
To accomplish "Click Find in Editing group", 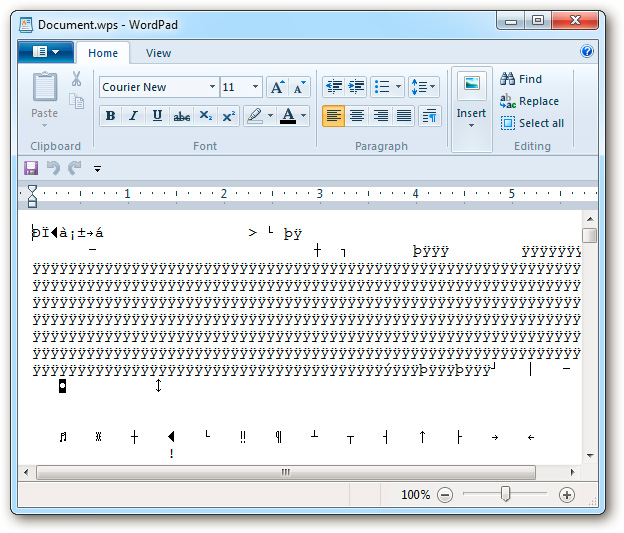I will 521,79.
